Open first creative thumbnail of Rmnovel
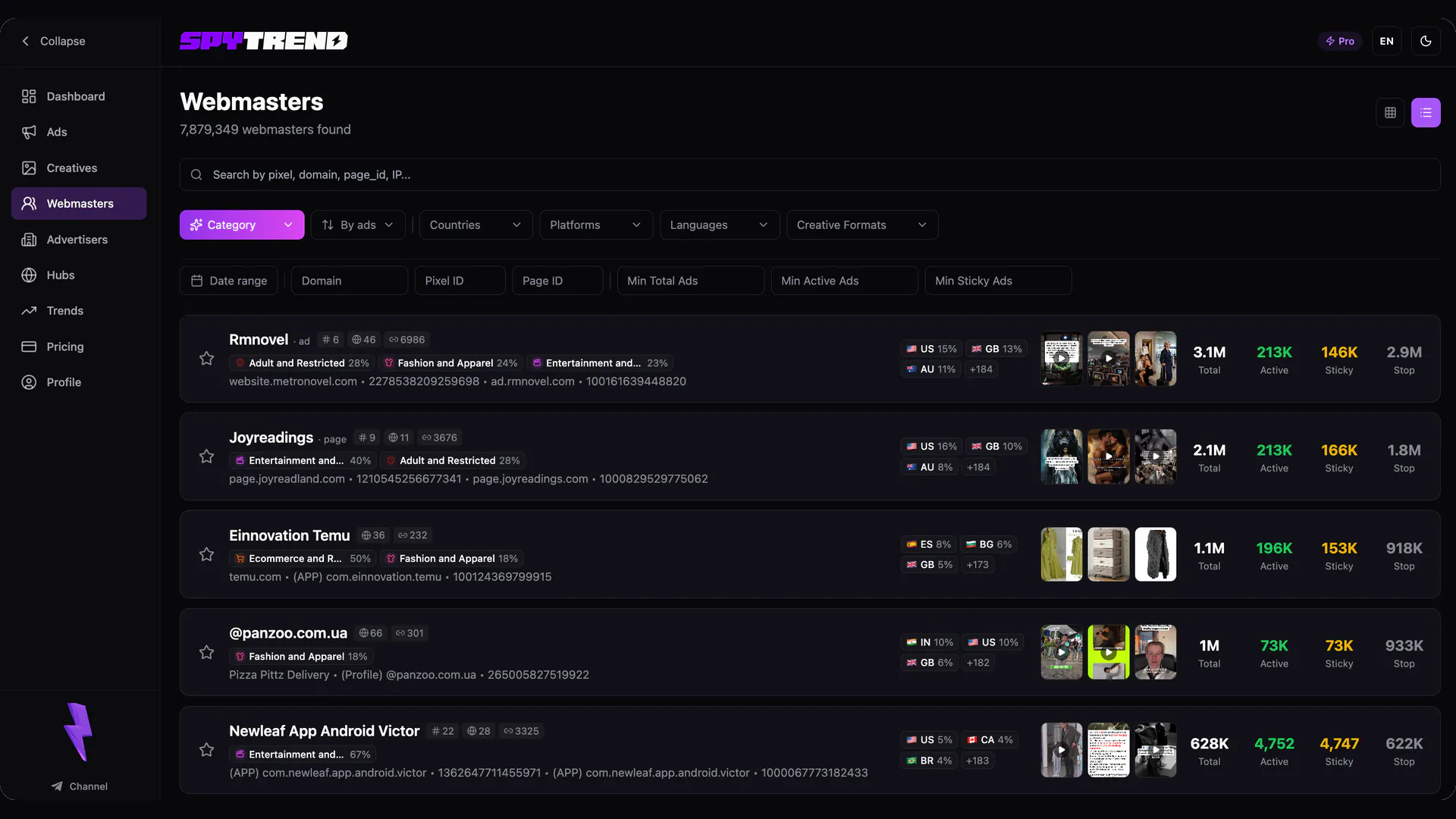 1062,358
